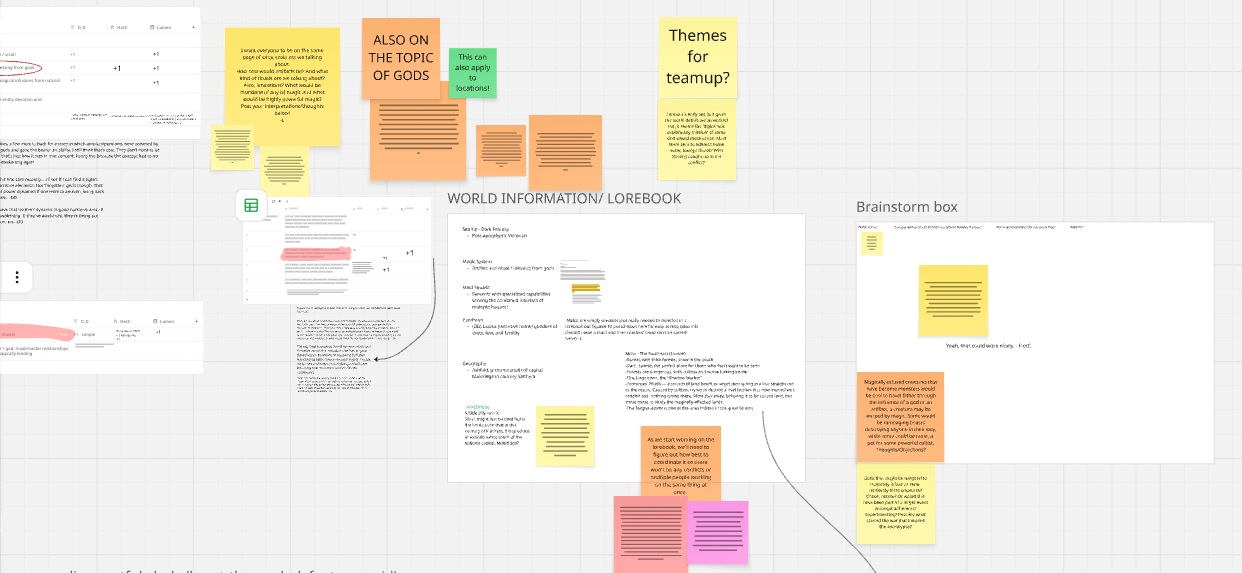The height and width of the screenshot is (573, 1242).
Task: Click the 'Yeah, that could work nicely' comment text
Action: click(988, 346)
